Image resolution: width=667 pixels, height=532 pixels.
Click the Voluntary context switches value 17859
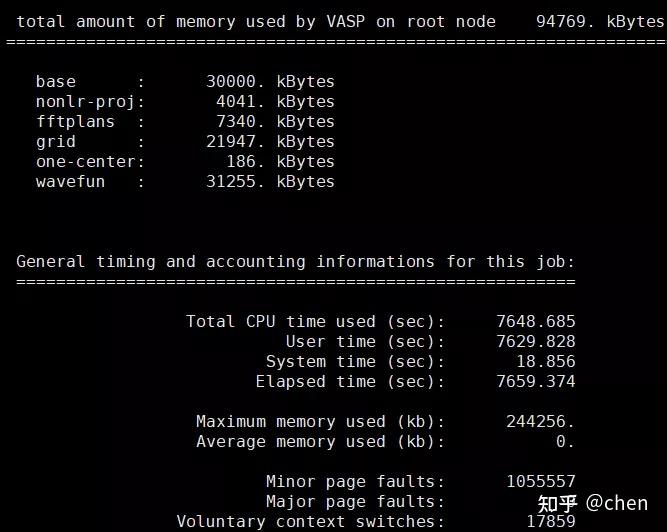(x=550, y=521)
